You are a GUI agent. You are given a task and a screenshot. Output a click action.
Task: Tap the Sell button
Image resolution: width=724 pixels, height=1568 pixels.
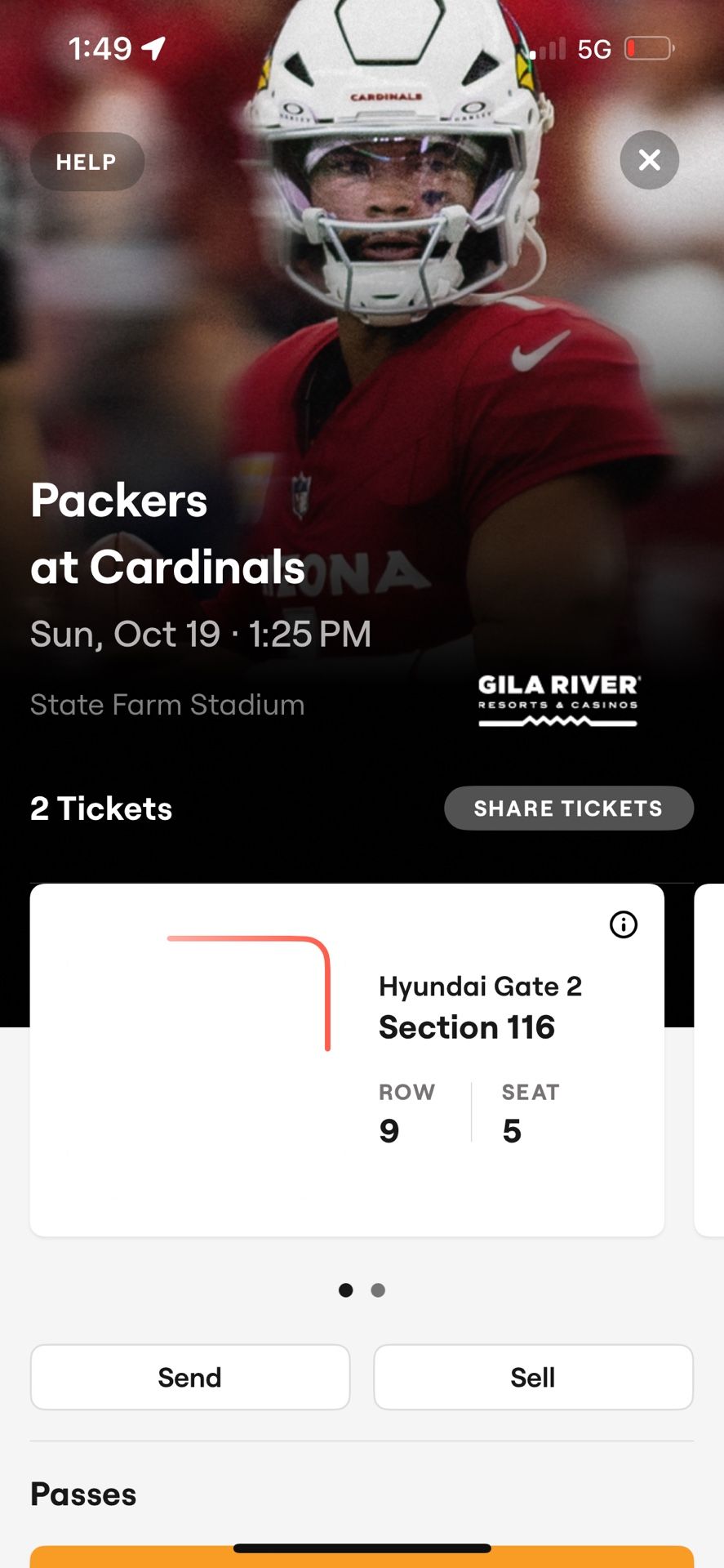[533, 1377]
